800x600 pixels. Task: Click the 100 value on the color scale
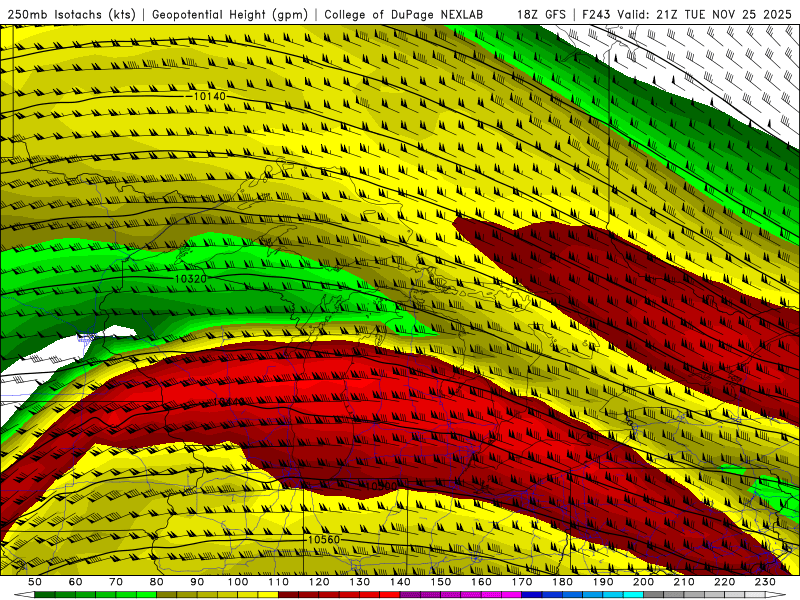pos(238,582)
